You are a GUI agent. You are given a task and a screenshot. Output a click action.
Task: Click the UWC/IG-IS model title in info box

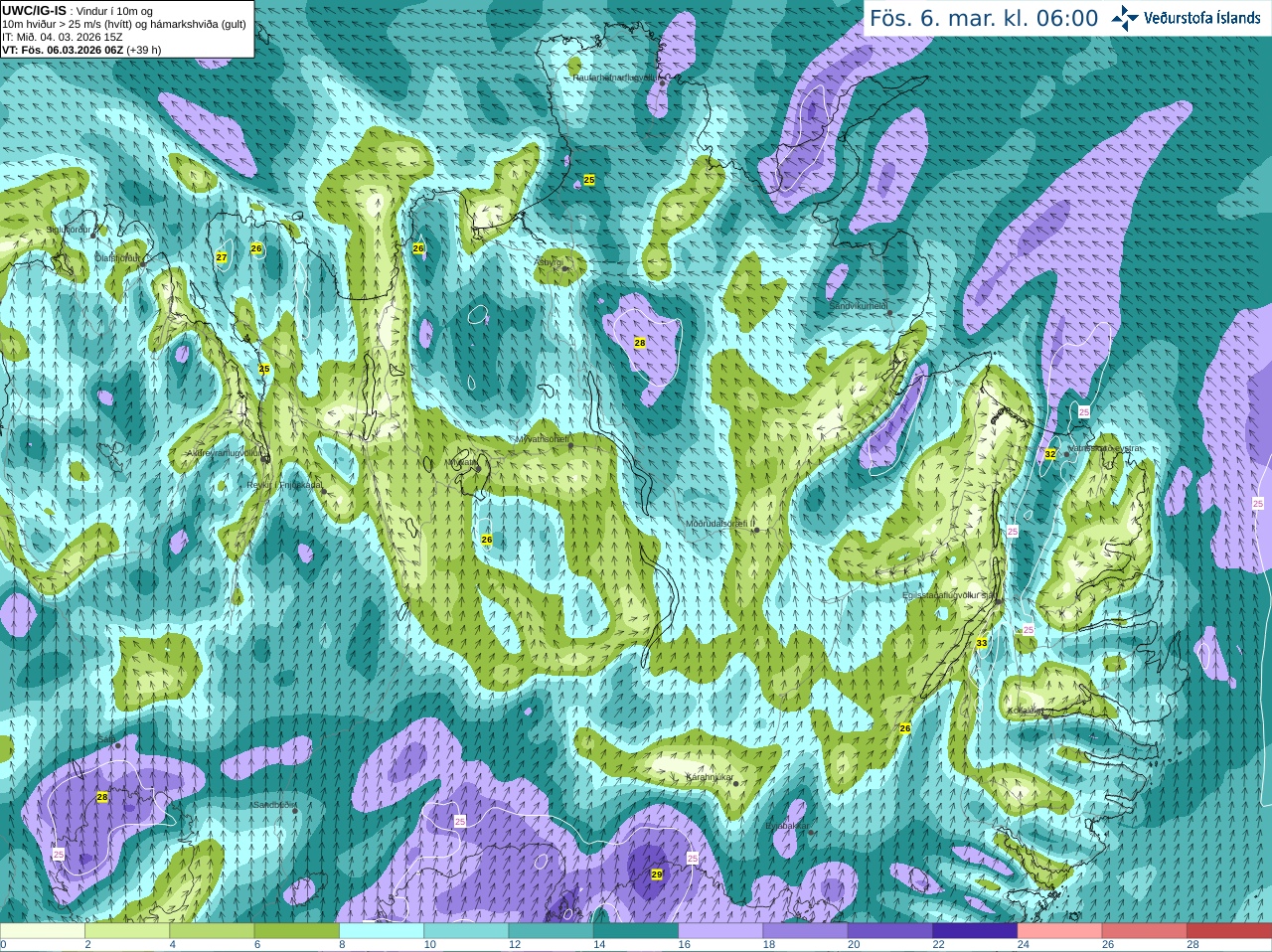coord(35,10)
